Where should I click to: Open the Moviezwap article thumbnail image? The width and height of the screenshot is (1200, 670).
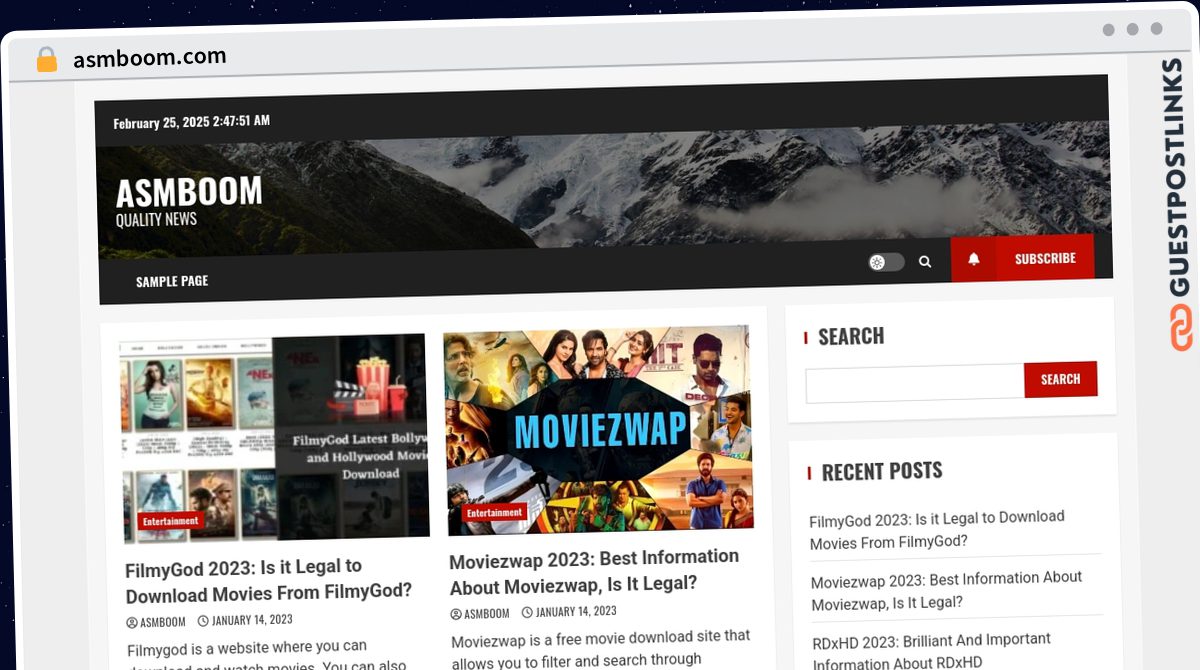[598, 429]
